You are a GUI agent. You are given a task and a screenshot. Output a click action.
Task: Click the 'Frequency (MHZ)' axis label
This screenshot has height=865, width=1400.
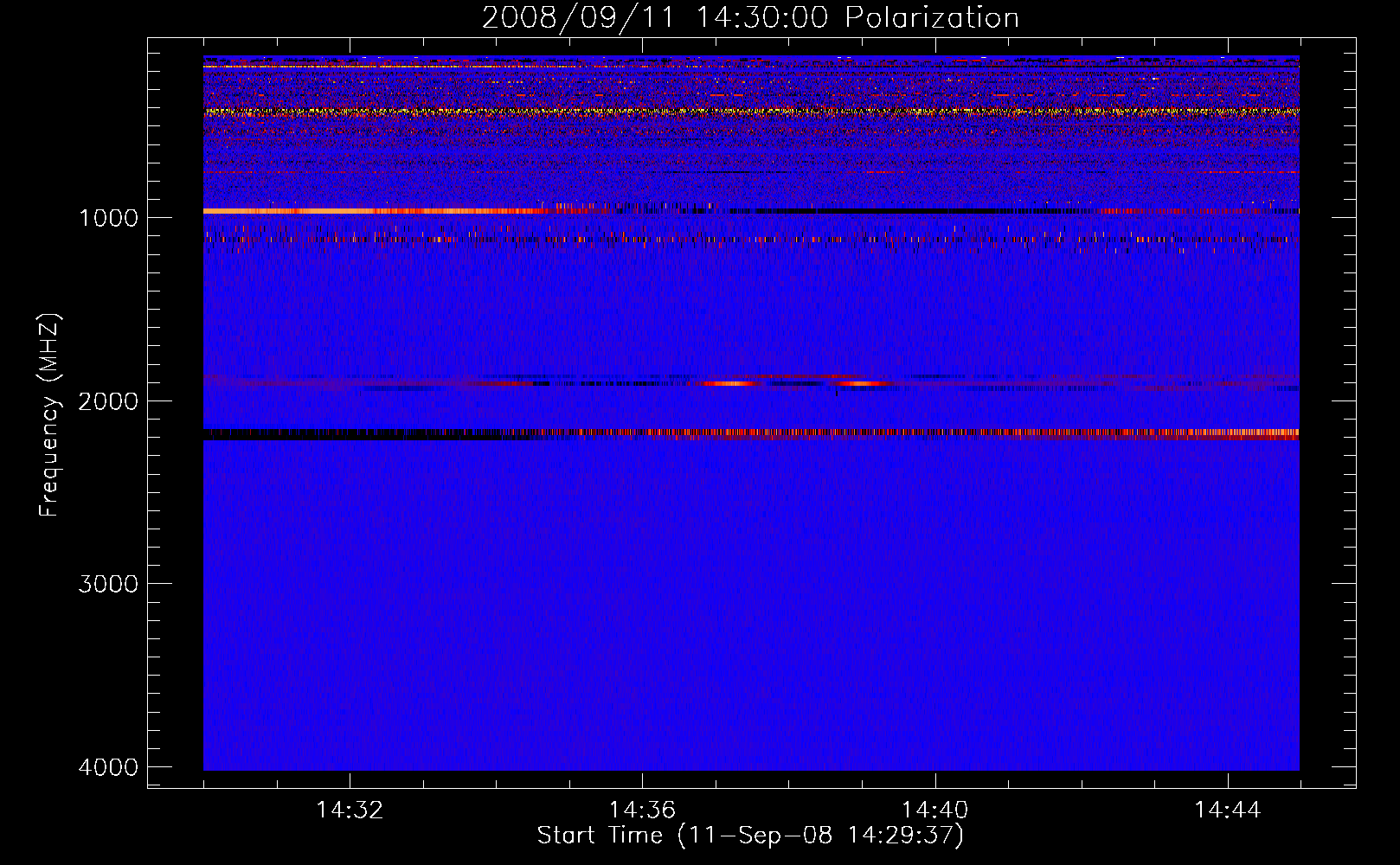tap(49, 415)
